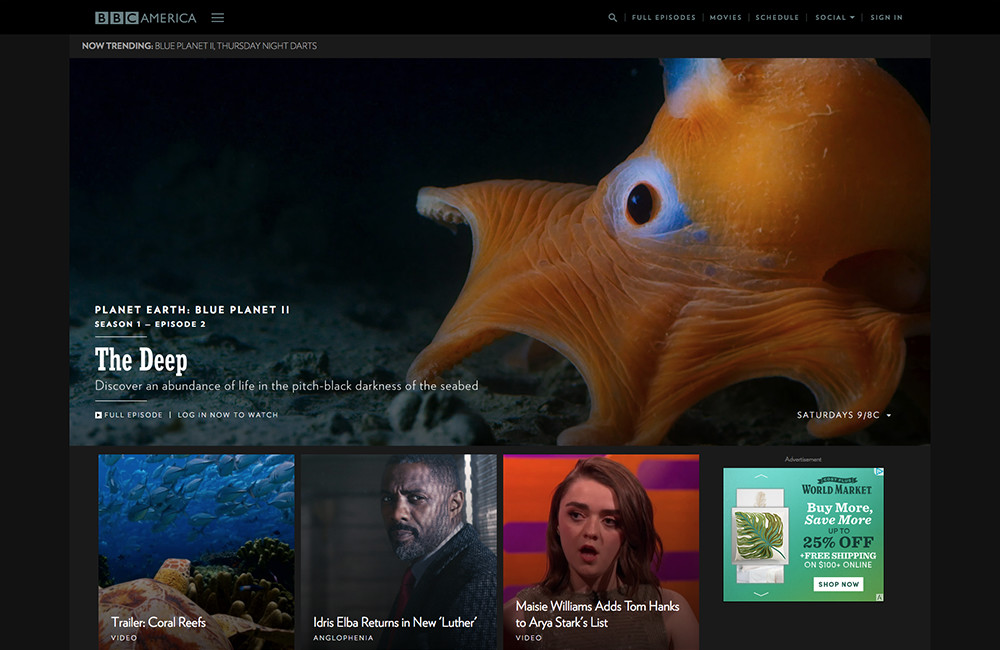
Task: Go to Movies section
Action: (726, 18)
